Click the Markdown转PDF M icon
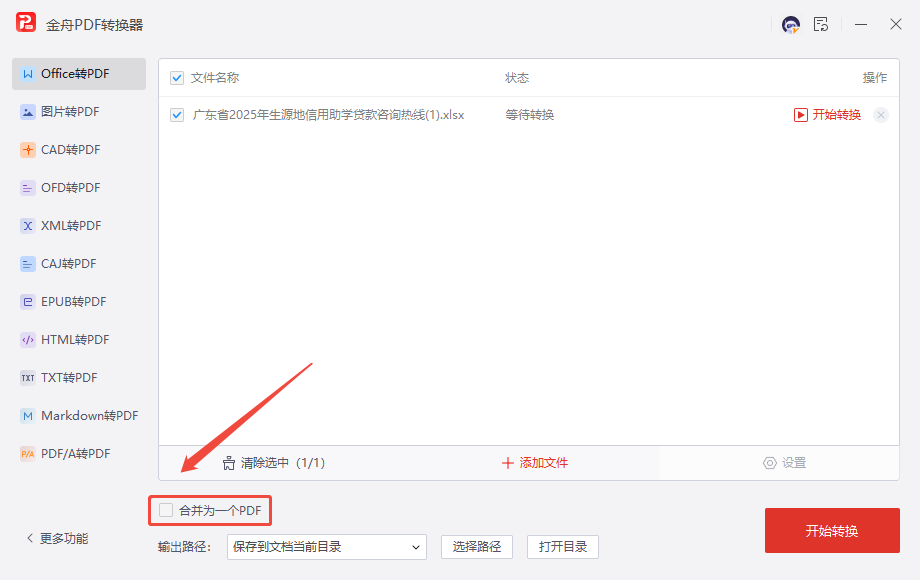This screenshot has width=920, height=580. [x=28, y=416]
